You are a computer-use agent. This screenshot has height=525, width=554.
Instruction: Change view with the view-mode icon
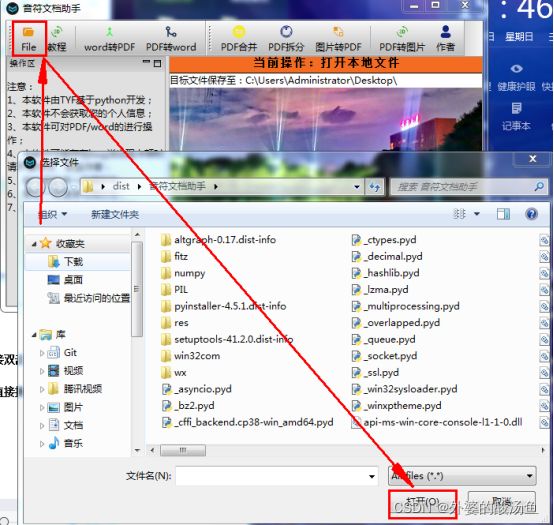[459, 214]
